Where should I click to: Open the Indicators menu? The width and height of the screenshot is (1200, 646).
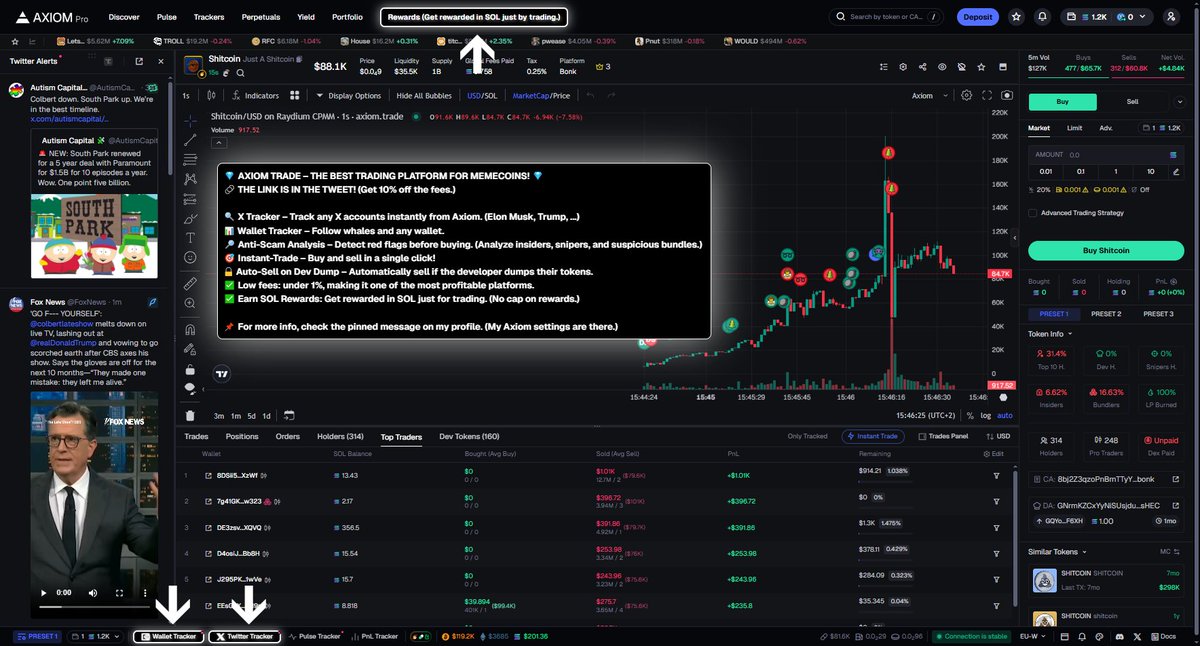[x=255, y=96]
